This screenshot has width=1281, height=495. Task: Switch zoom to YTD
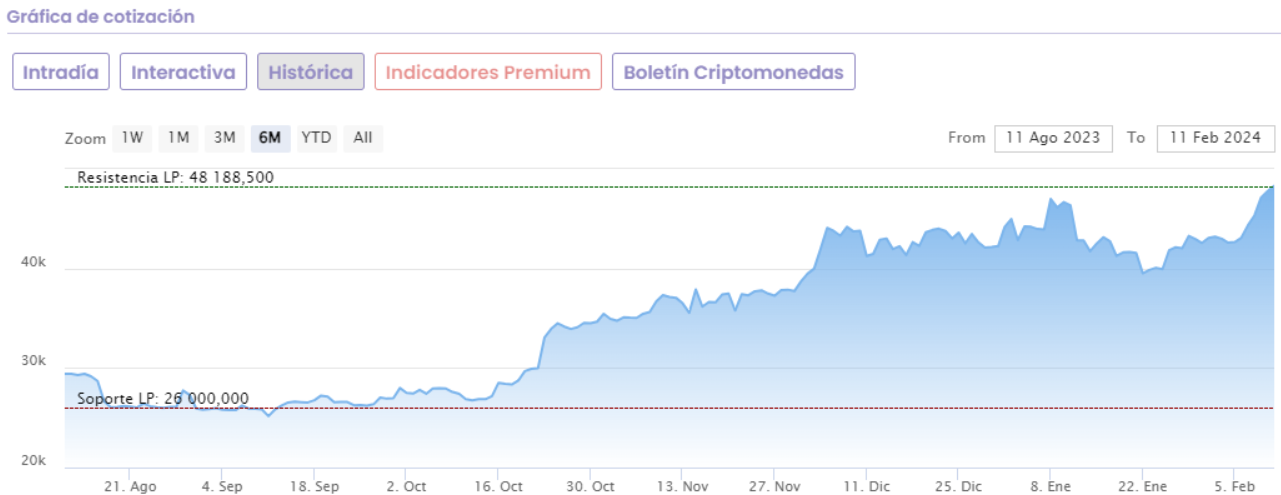pyautogui.click(x=316, y=138)
